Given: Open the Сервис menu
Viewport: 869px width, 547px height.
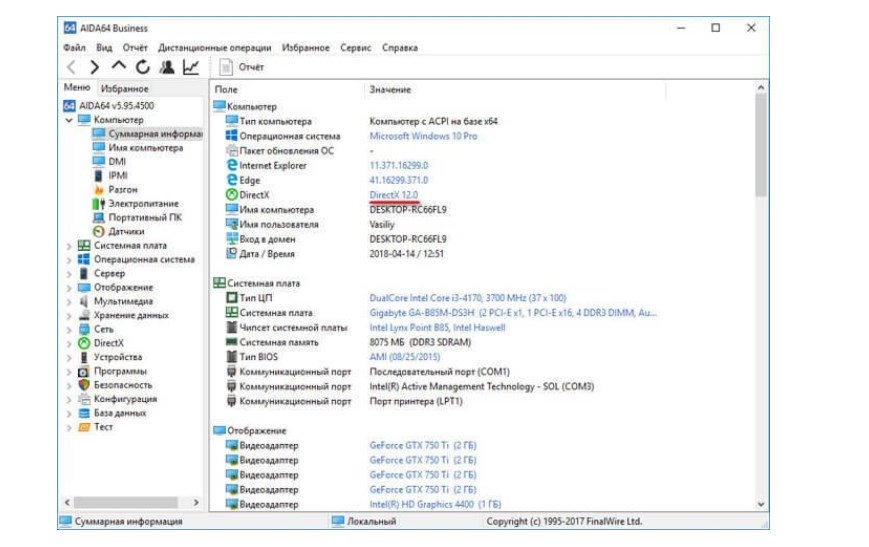Looking at the screenshot, I should pyautogui.click(x=355, y=48).
